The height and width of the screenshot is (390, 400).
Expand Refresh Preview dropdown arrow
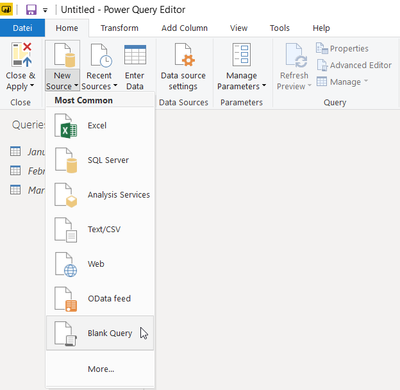click(x=309, y=86)
